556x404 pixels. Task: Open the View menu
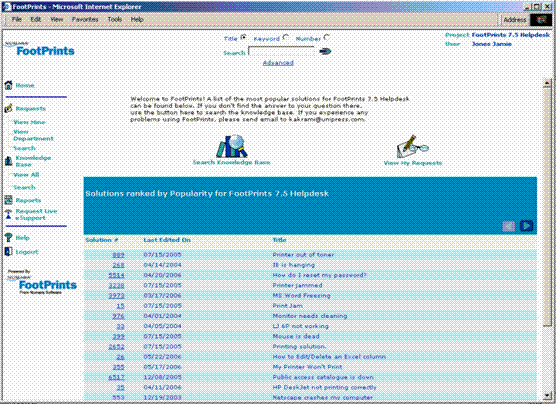[x=56, y=20]
